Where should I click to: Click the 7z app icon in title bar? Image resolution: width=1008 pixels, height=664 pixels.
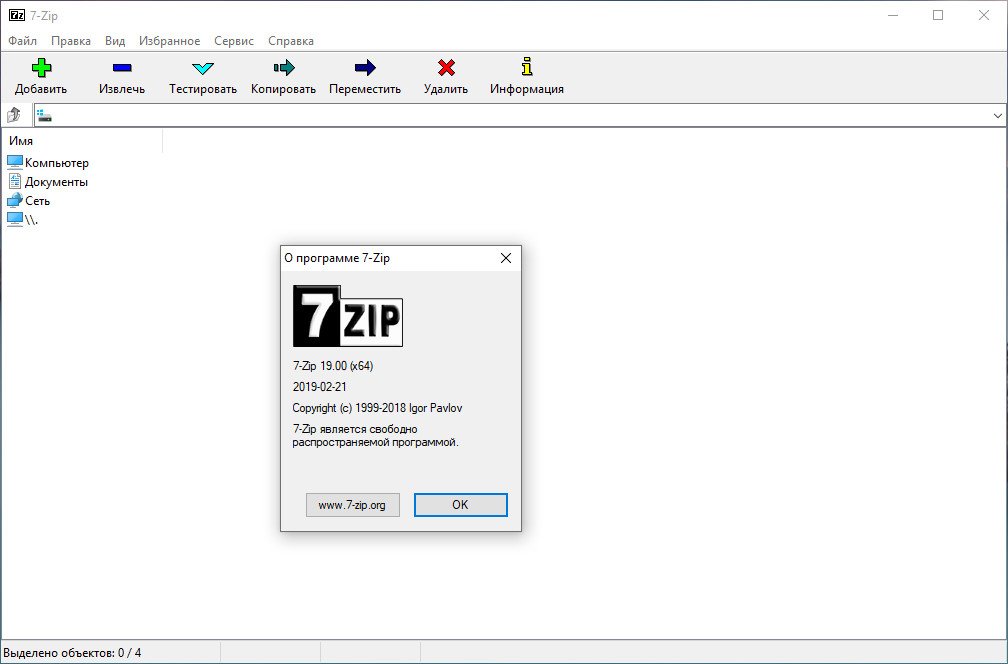click(x=17, y=15)
